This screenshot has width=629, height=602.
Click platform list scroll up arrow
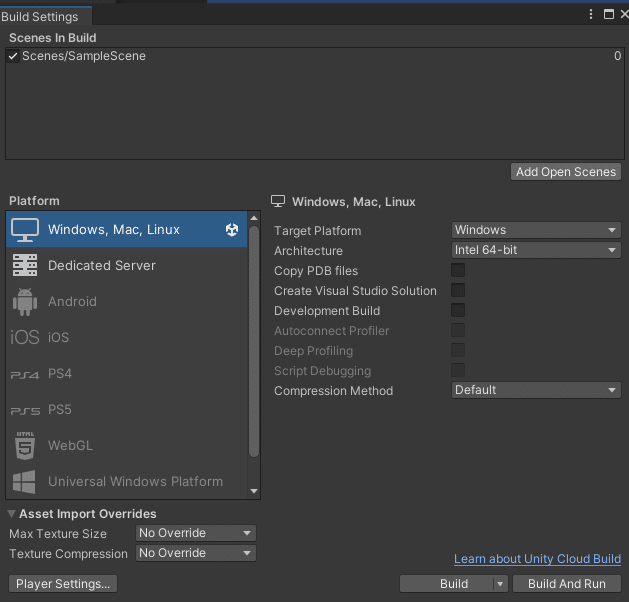254,218
